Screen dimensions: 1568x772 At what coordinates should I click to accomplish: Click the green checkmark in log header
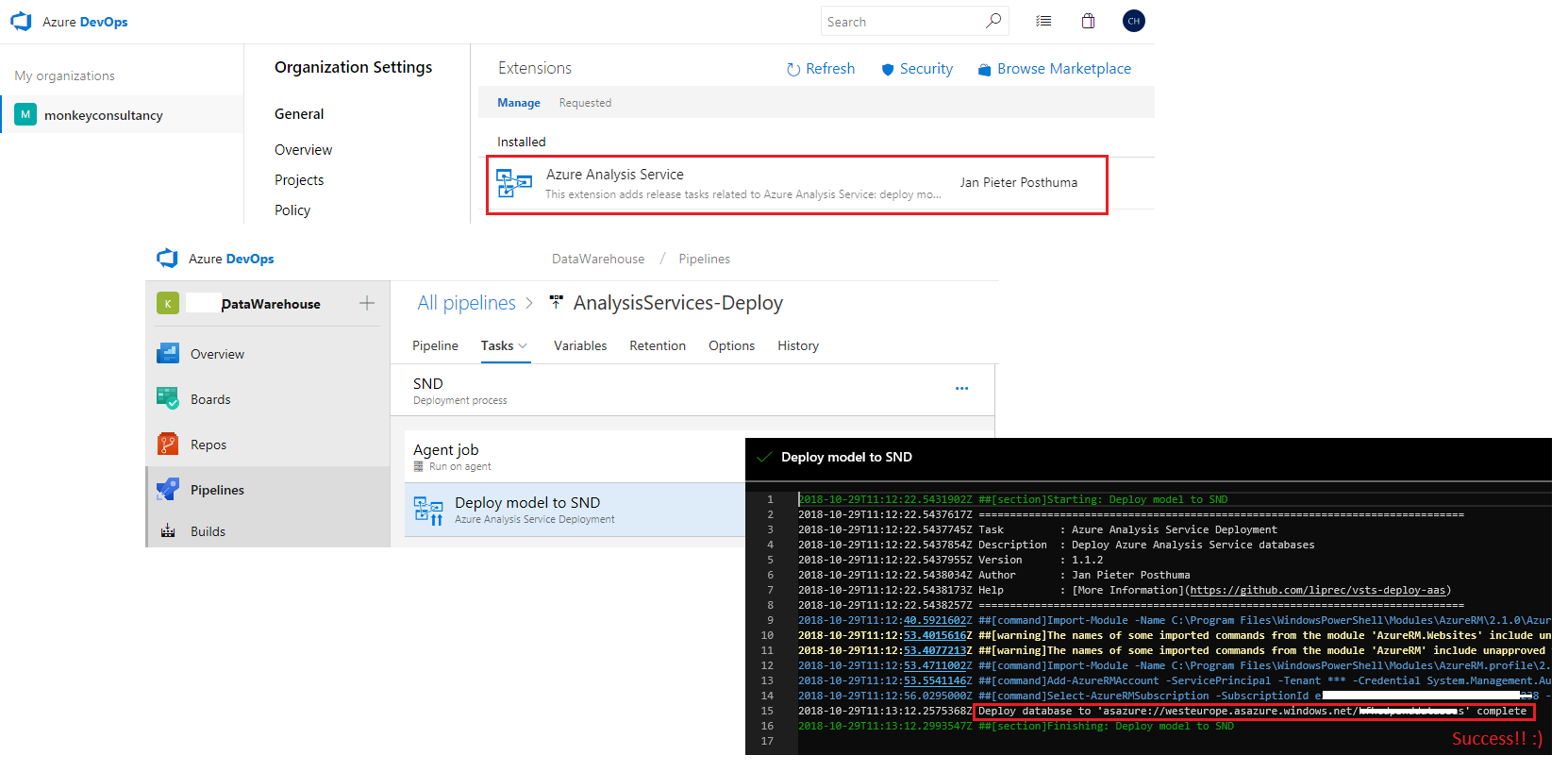click(764, 457)
